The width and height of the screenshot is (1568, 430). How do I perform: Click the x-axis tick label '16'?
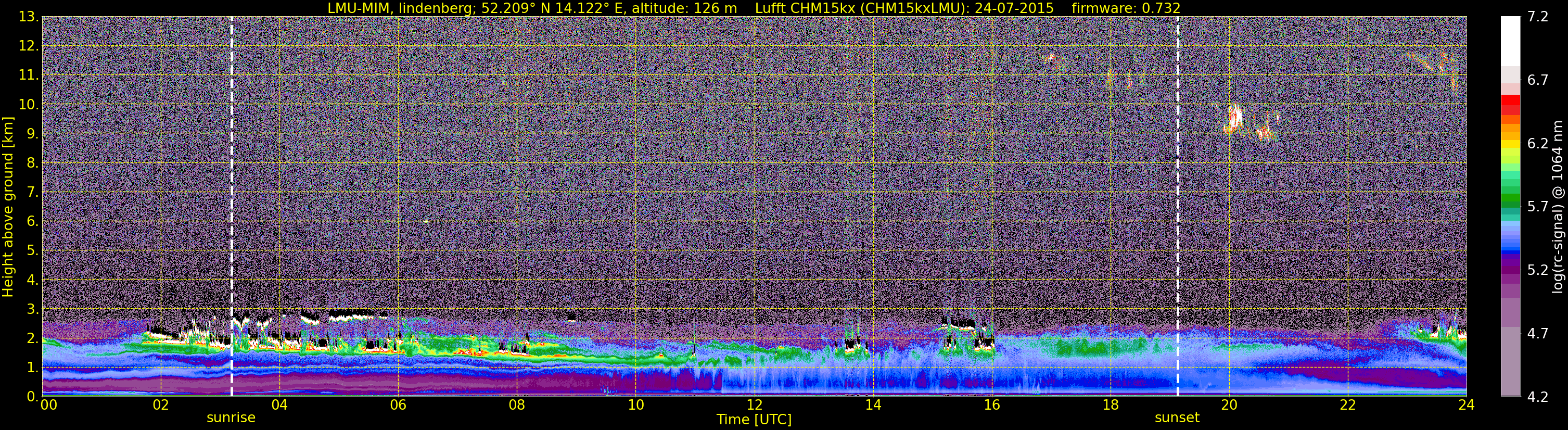coord(991,406)
